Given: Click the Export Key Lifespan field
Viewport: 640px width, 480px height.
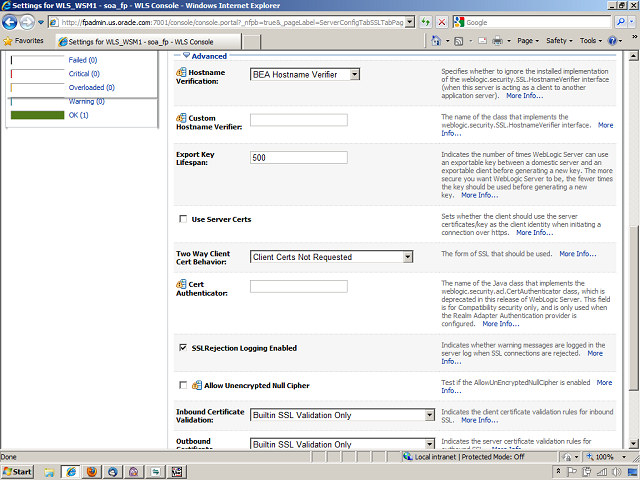Looking at the screenshot, I should click(298, 158).
